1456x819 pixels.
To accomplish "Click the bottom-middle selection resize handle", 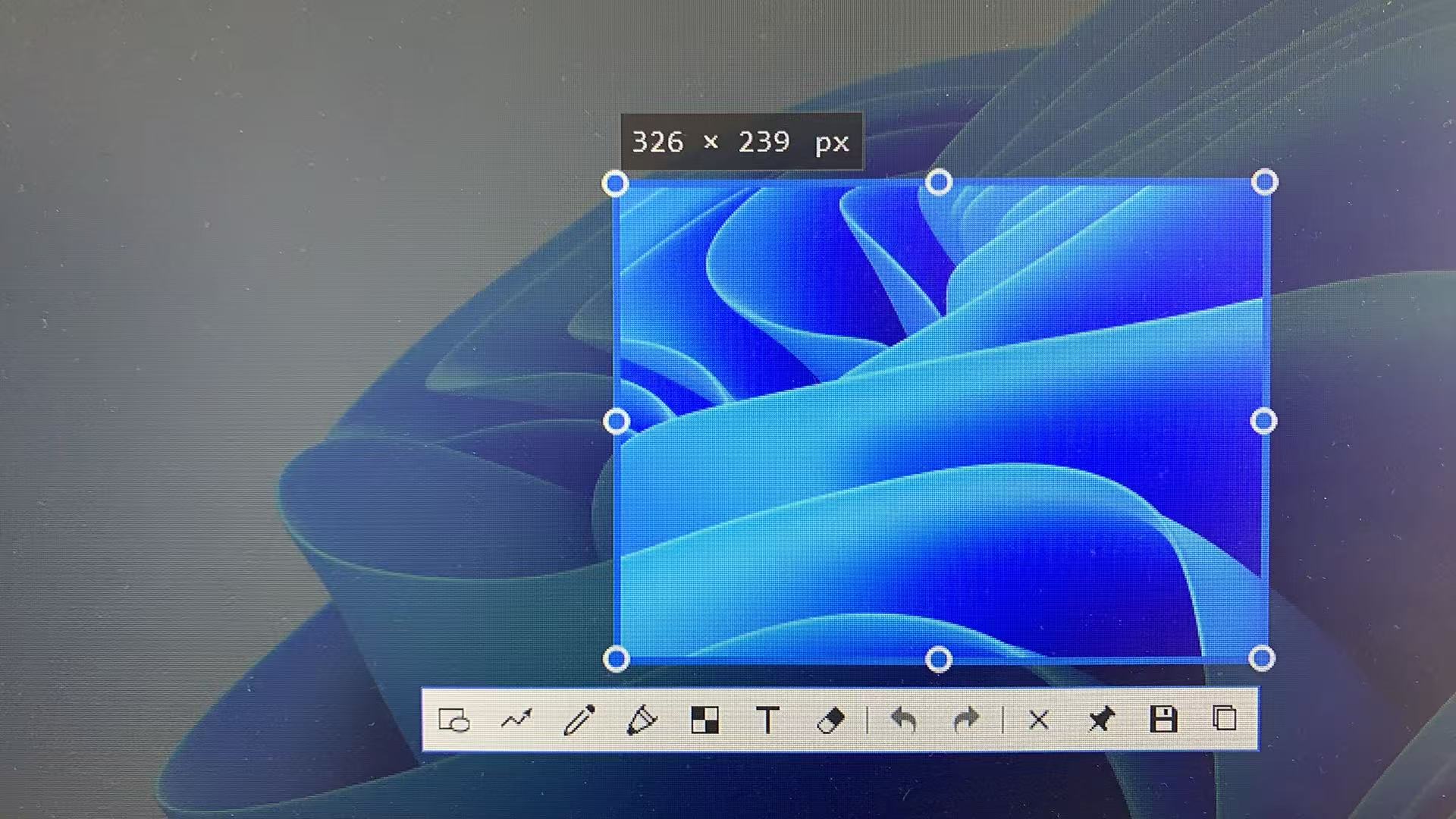I will click(x=939, y=660).
